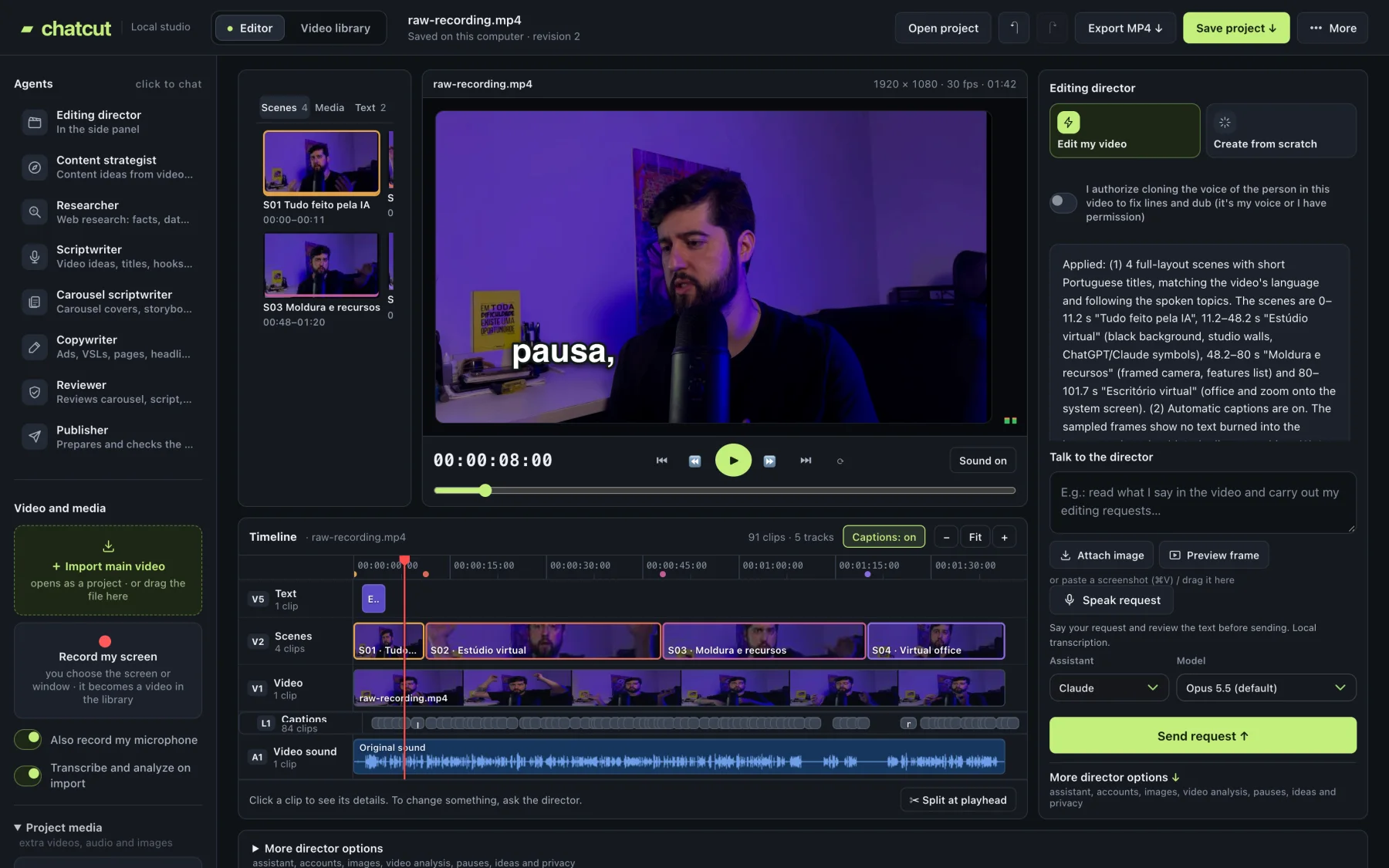1389x868 pixels.
Task: Open the Model dropdown Opus 5.5
Action: click(x=1266, y=687)
